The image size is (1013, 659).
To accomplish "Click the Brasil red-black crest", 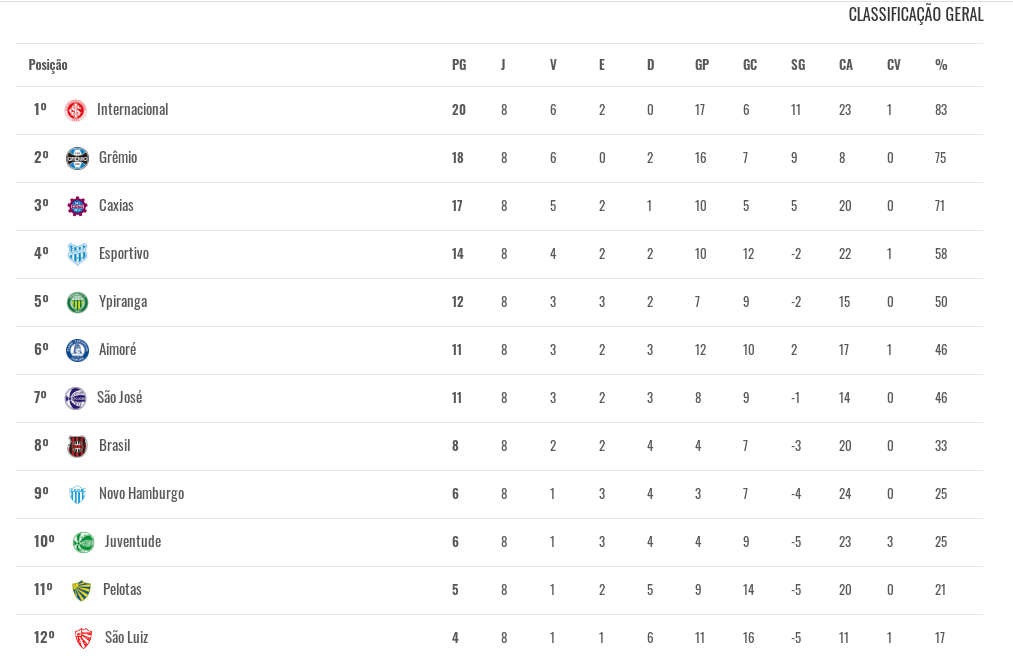I will (x=77, y=446).
